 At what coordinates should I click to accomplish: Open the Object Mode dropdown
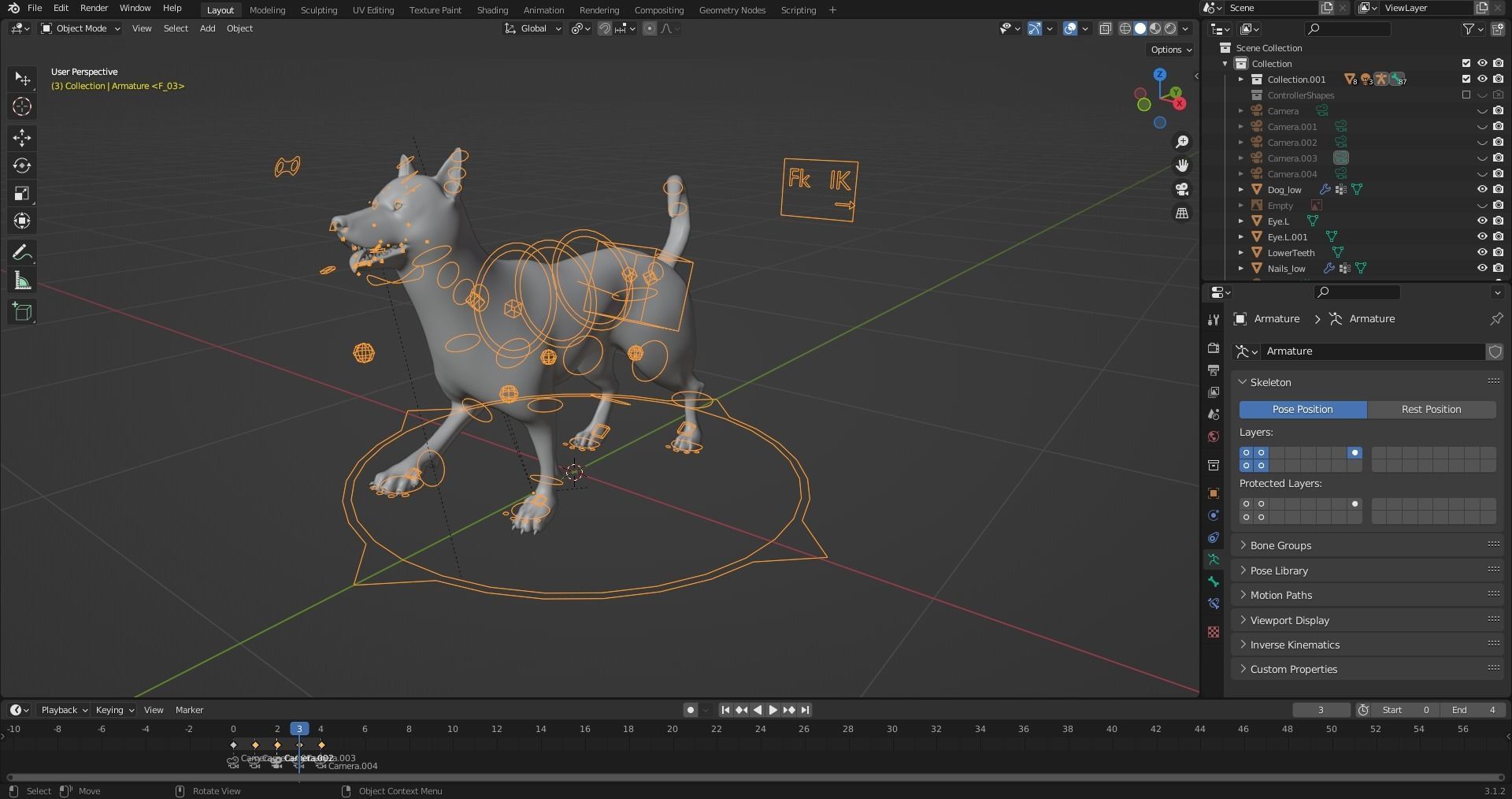pos(80,28)
